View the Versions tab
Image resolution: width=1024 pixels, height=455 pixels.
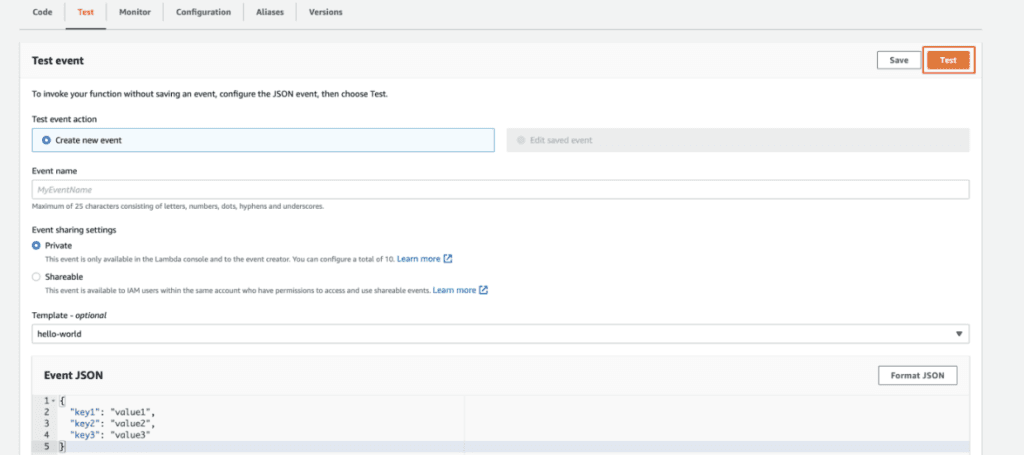click(x=325, y=12)
